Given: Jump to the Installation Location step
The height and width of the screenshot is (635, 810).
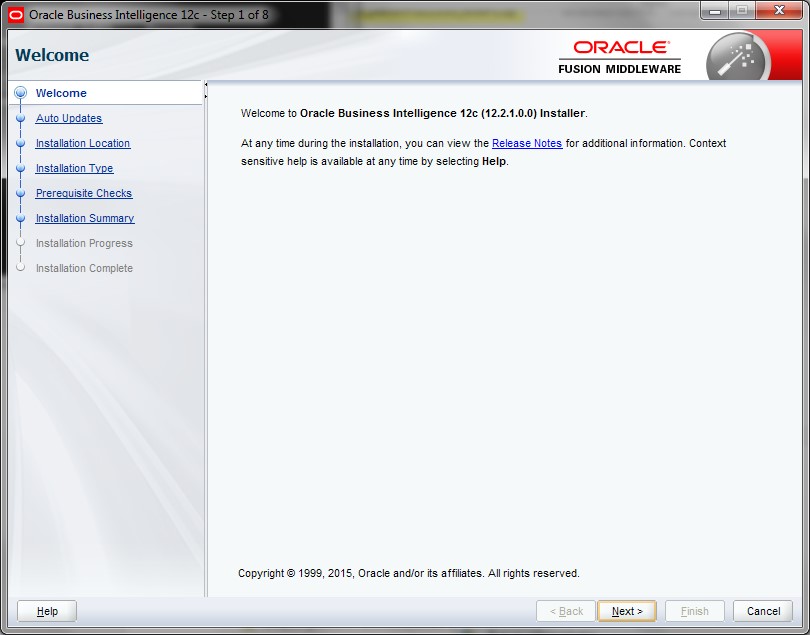Looking at the screenshot, I should (82, 143).
